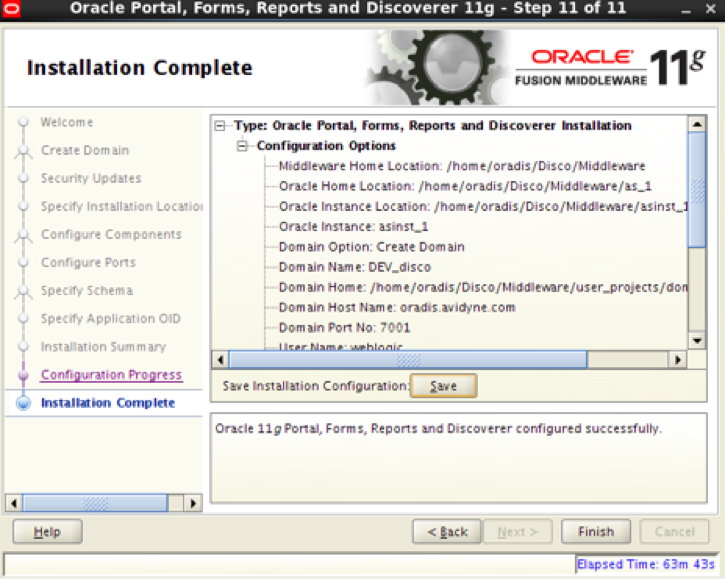
Task: Click the step list horizontal scrollbar thumb
Action: (95, 503)
